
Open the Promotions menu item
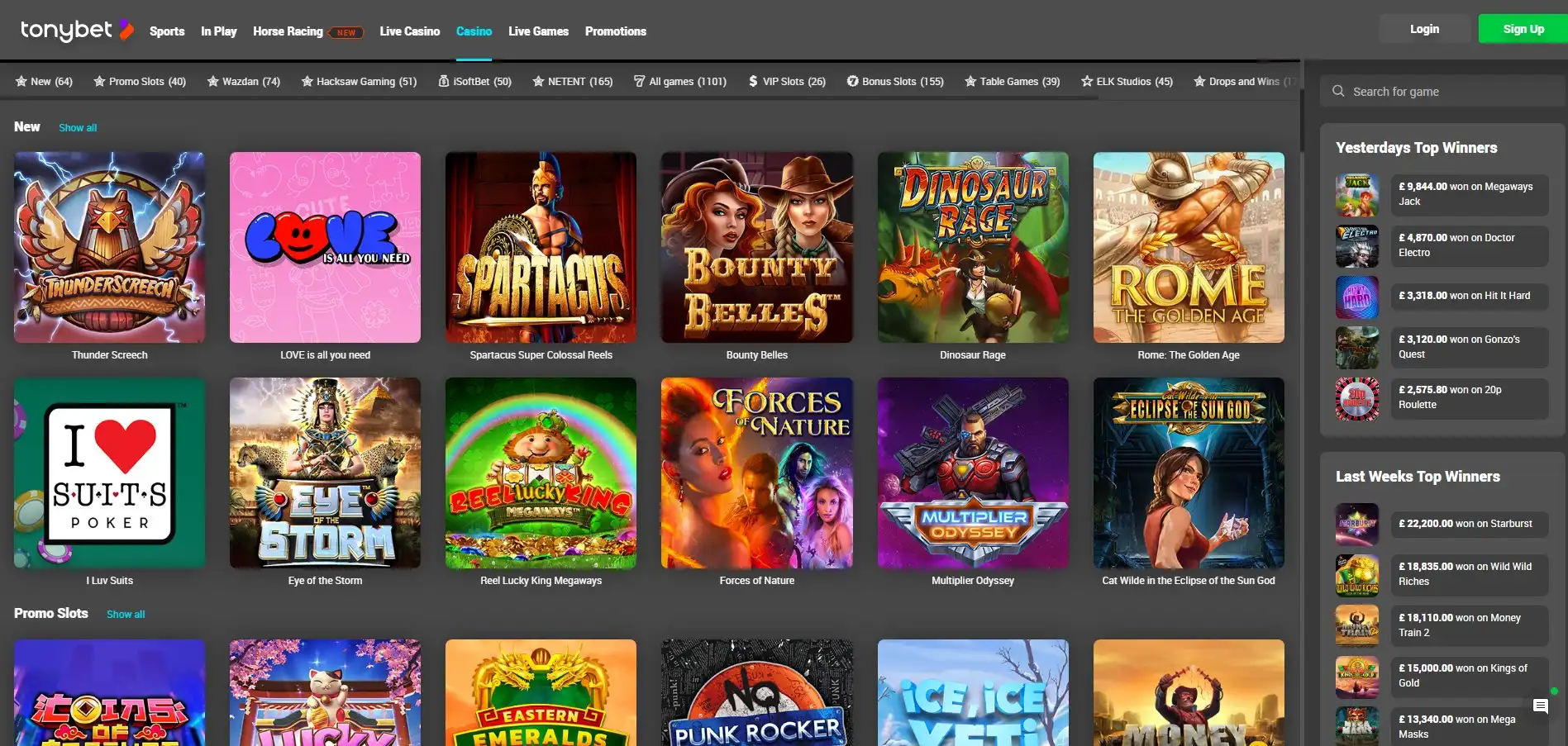[x=615, y=31]
